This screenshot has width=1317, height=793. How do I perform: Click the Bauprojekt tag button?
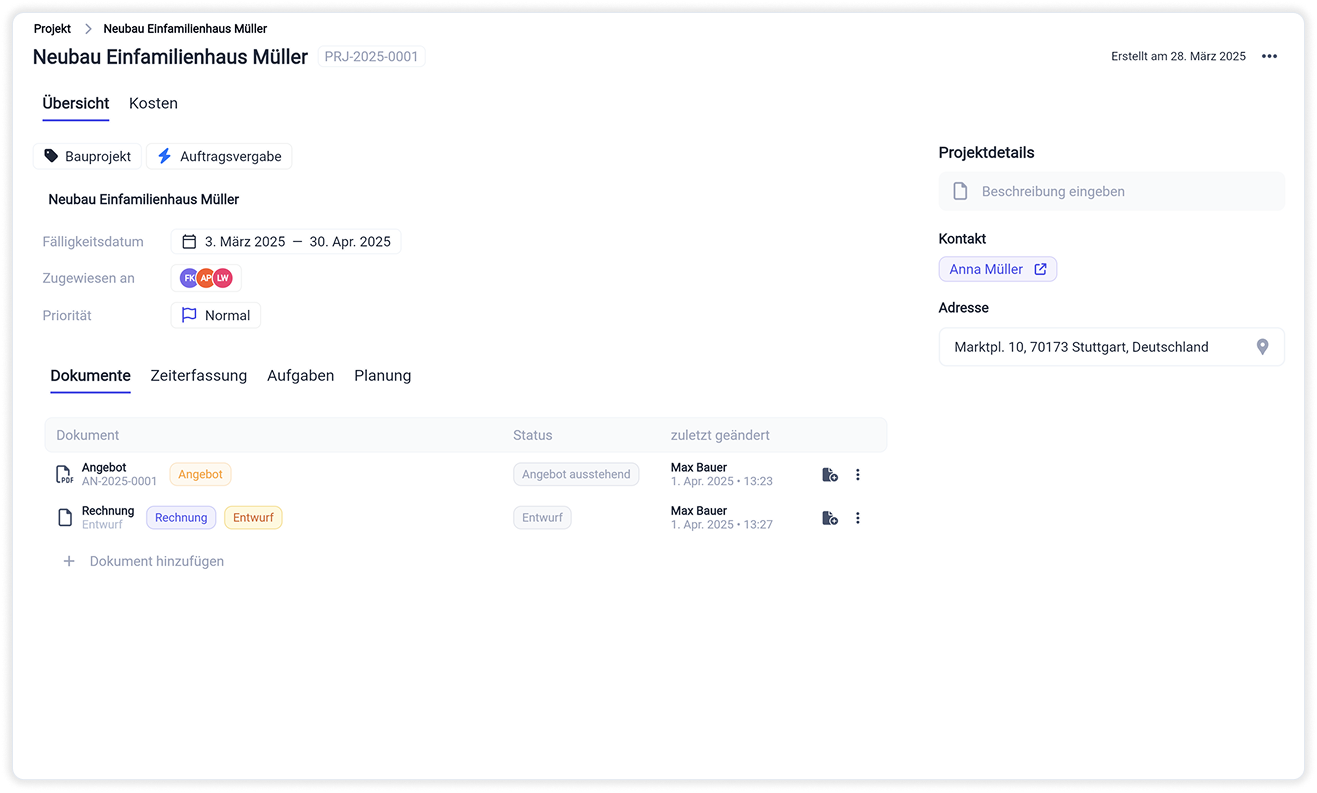(x=88, y=156)
